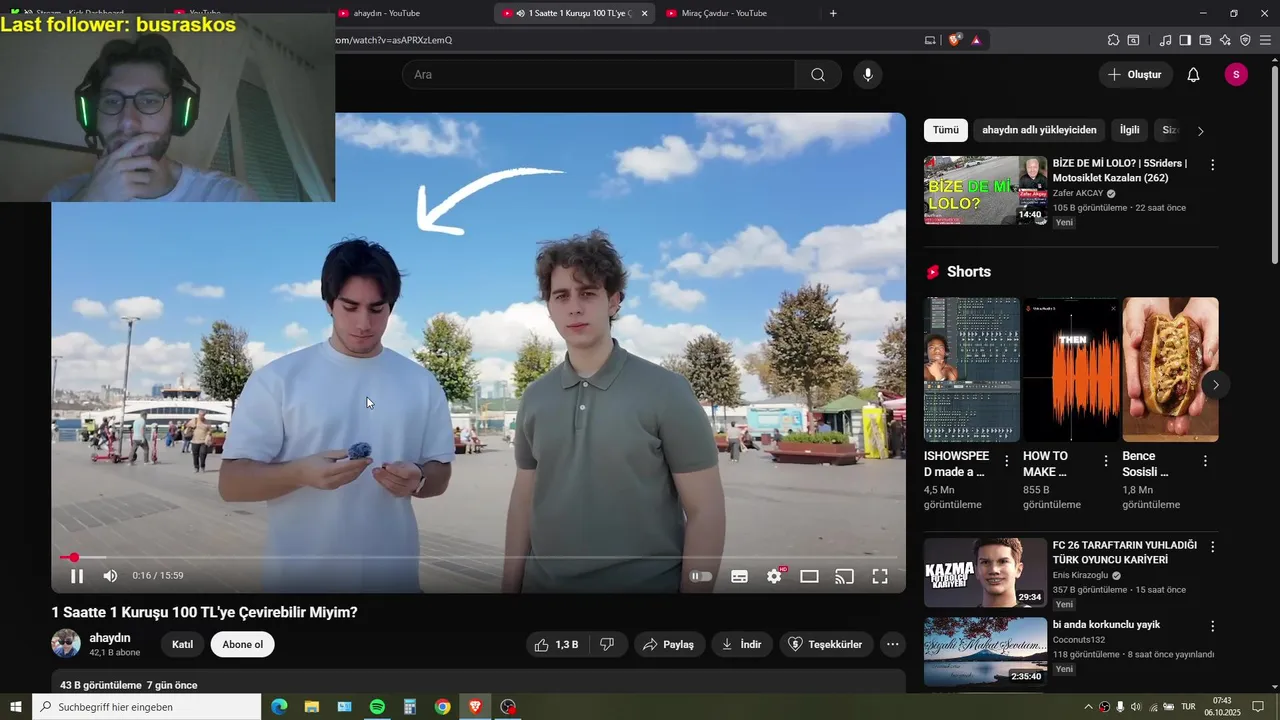
Task: Dislike the video with thumbs down
Action: pos(607,645)
